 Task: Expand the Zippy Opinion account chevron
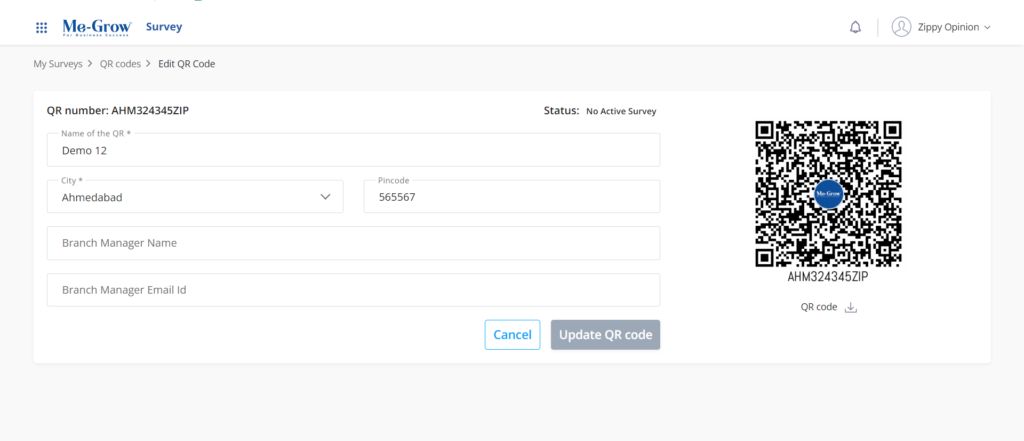987,28
